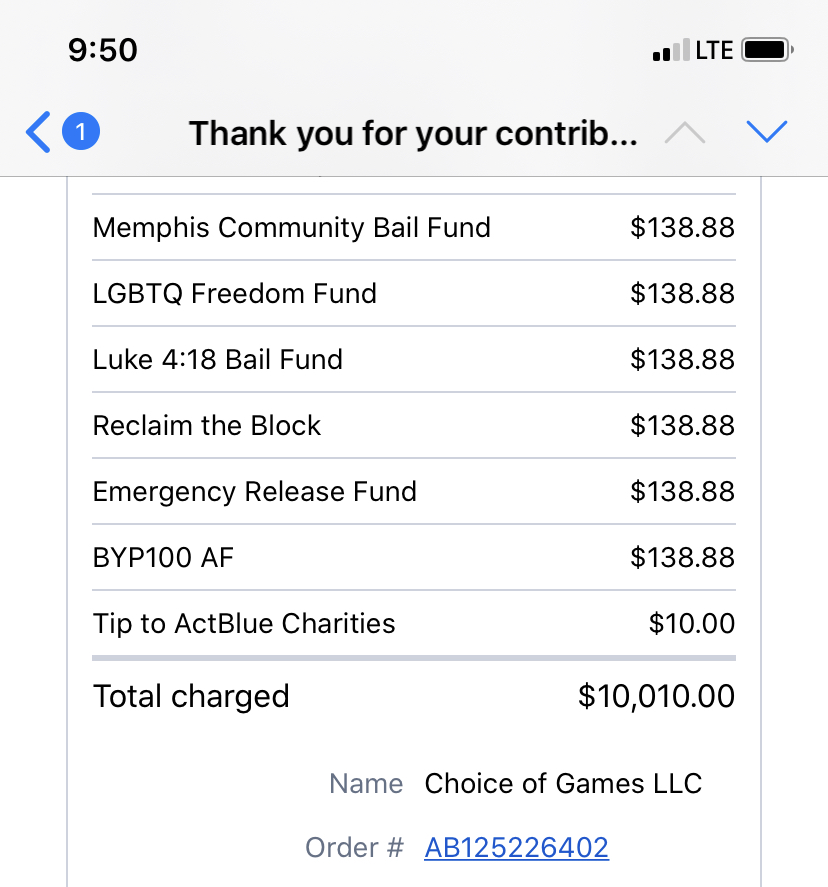
Task: Open order number AB125226402 link
Action: coord(516,848)
